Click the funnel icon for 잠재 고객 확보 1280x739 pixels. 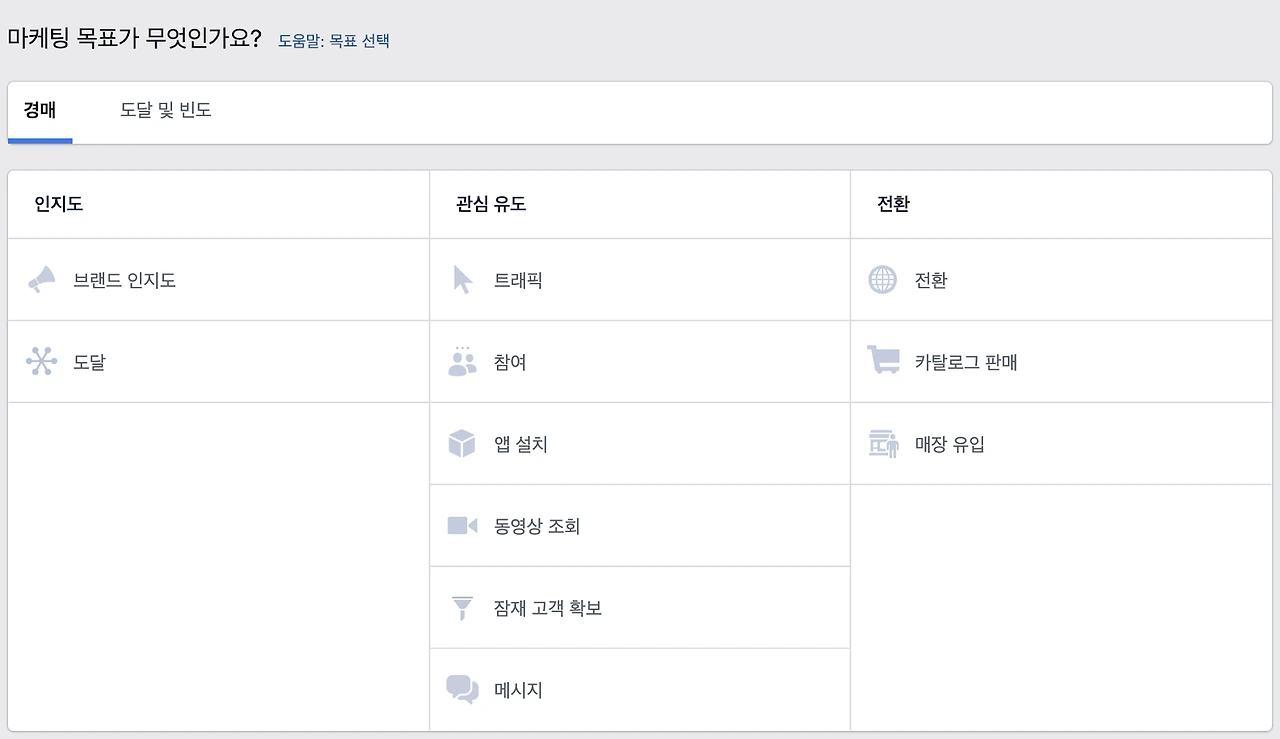[462, 608]
